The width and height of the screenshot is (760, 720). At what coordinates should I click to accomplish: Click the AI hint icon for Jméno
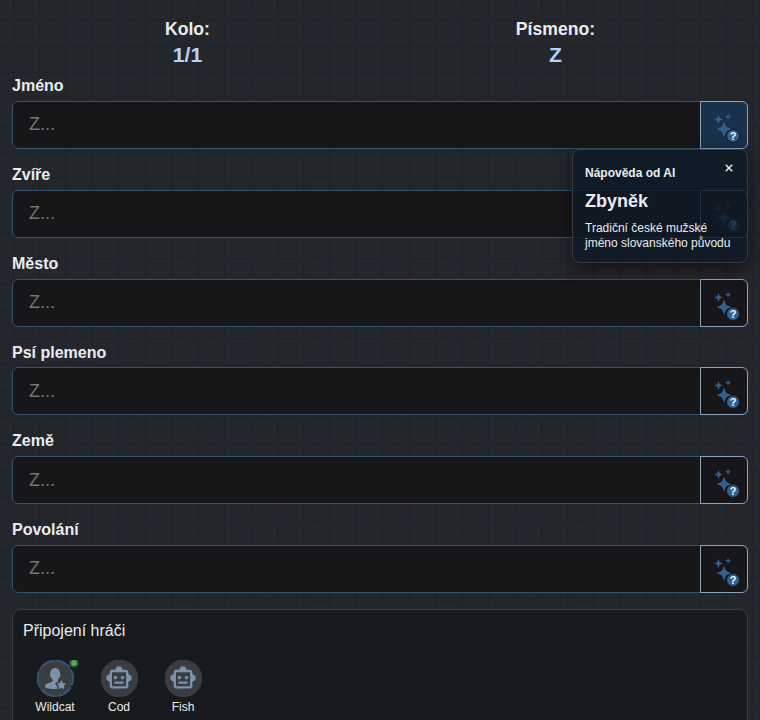point(724,125)
